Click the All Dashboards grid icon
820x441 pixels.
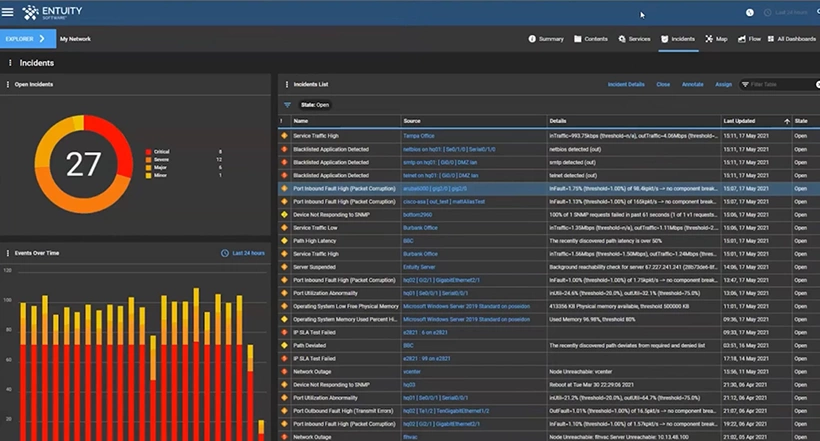click(x=771, y=39)
